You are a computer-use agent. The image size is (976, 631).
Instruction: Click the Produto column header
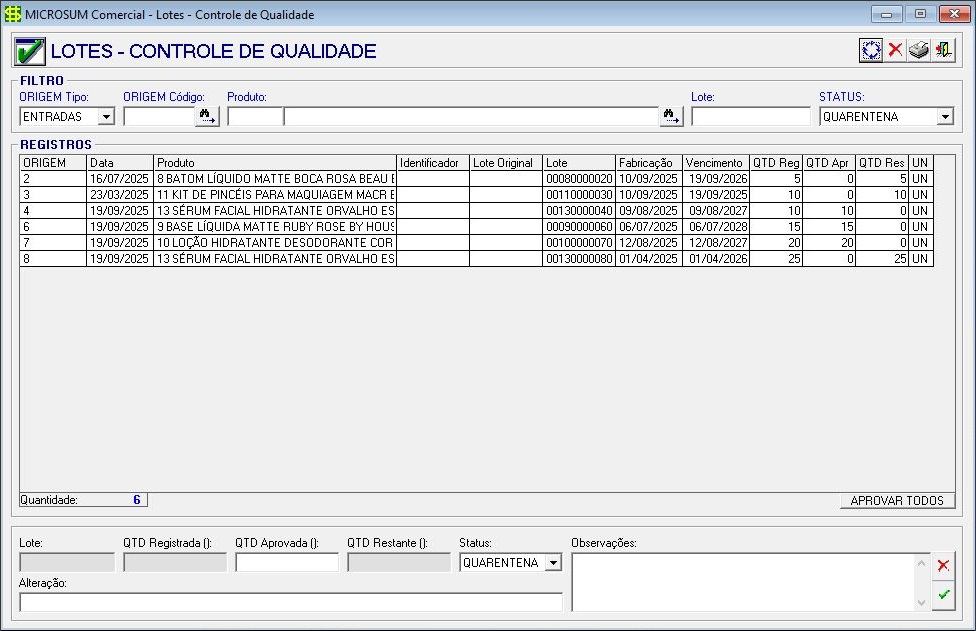point(275,162)
